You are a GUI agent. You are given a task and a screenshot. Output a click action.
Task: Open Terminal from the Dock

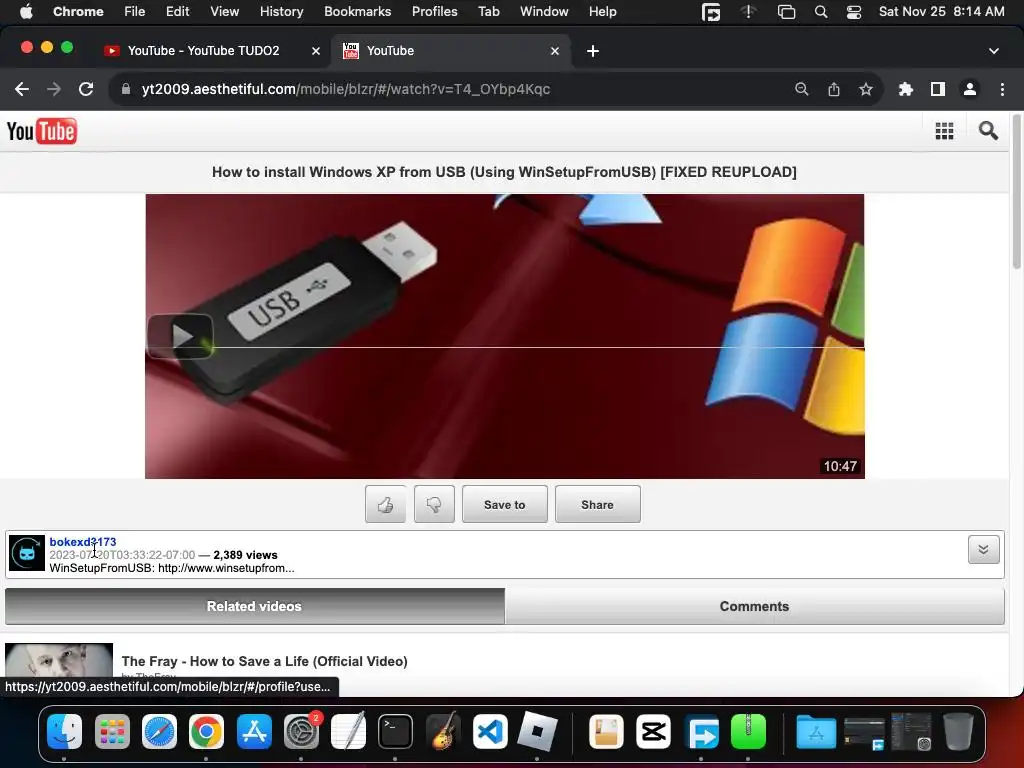[395, 731]
